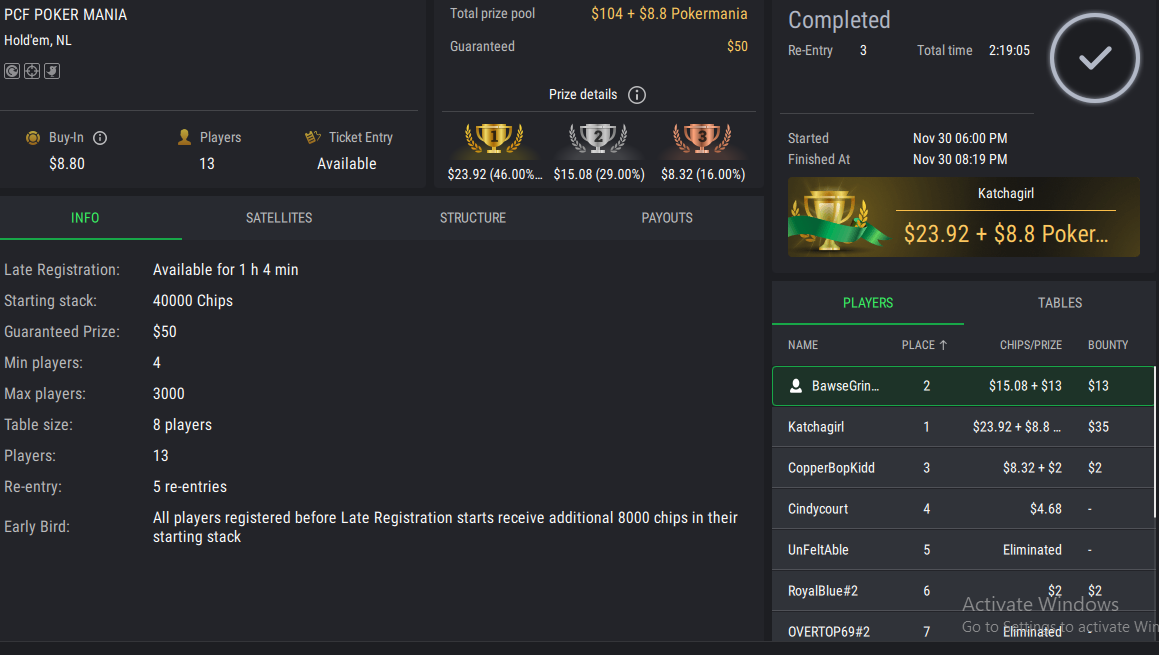The width and height of the screenshot is (1159, 655).
Task: Open the Buy-In info icon
Action: click(100, 138)
